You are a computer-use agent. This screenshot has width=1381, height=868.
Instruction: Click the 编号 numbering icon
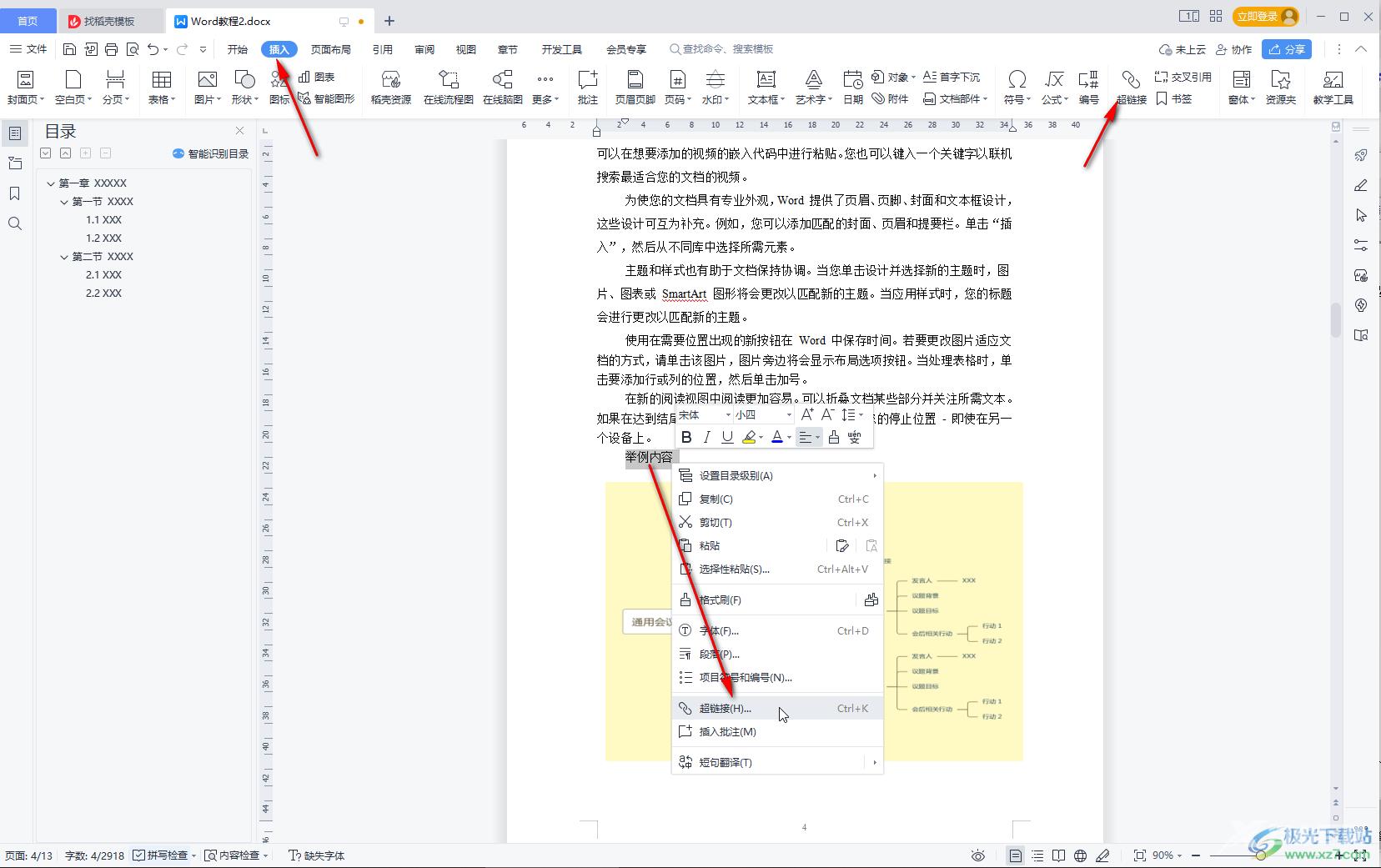[x=1088, y=87]
